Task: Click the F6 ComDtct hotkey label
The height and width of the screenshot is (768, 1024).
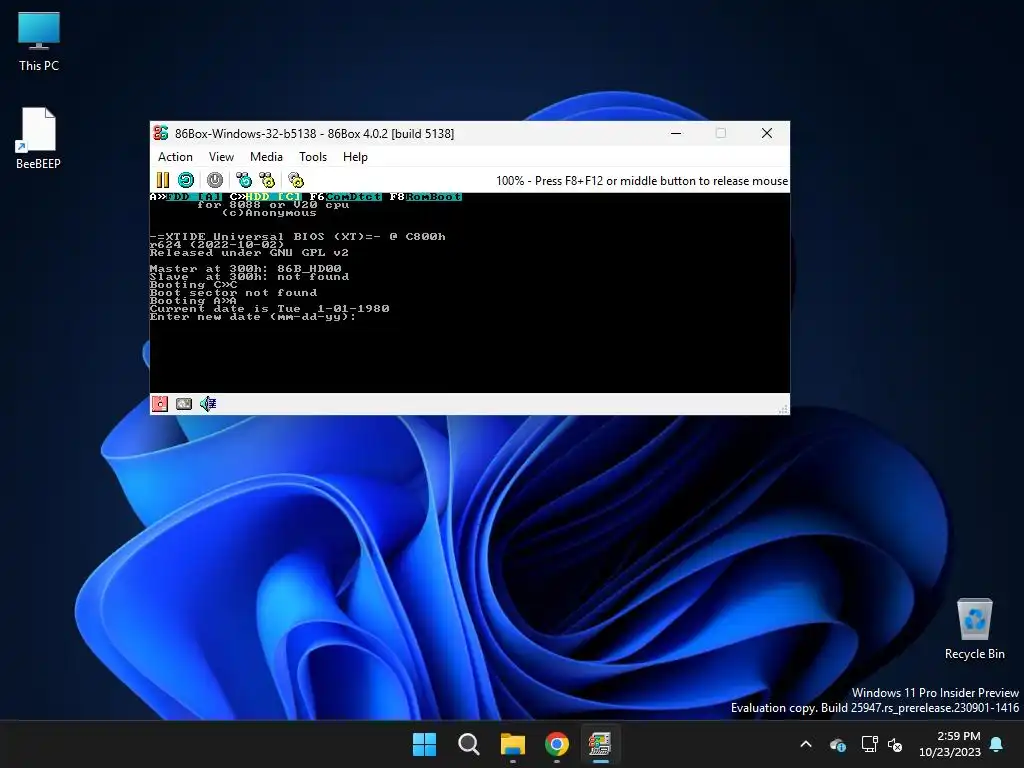Action: point(345,197)
